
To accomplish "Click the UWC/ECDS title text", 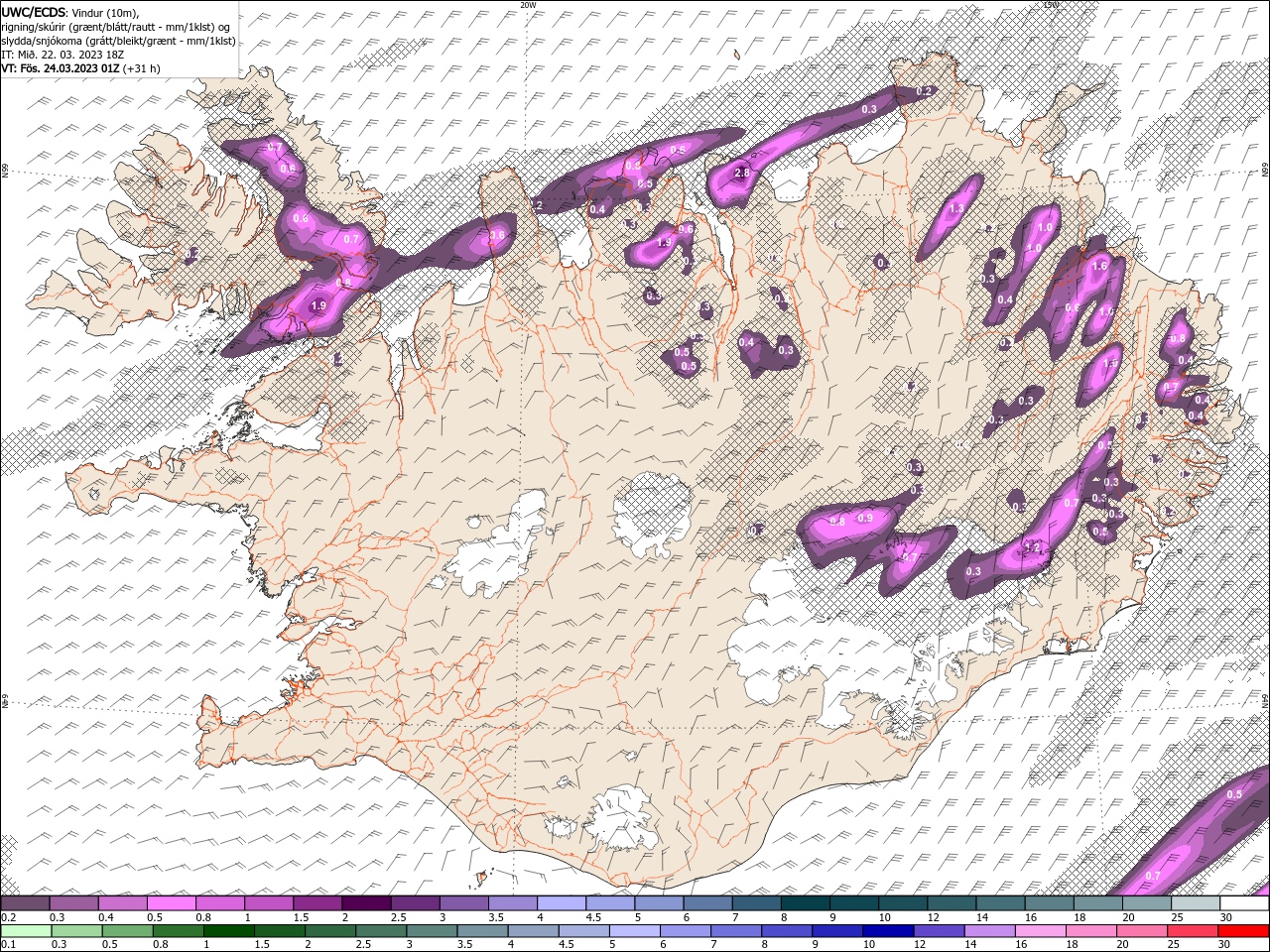I will tap(34, 12).
